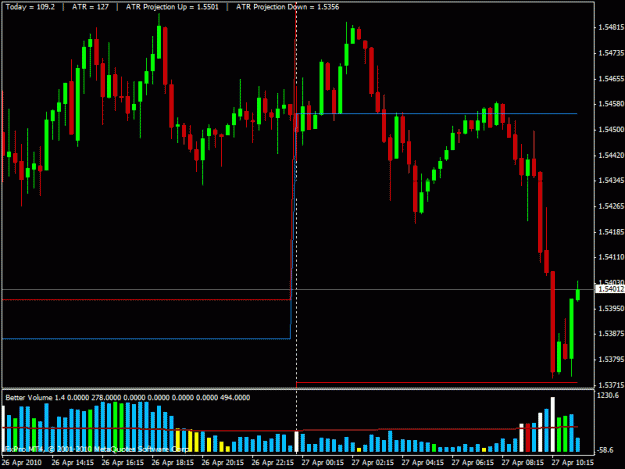Click the "27 Apr 00:15" time axis label
625x469 pixels.
click(x=322, y=463)
